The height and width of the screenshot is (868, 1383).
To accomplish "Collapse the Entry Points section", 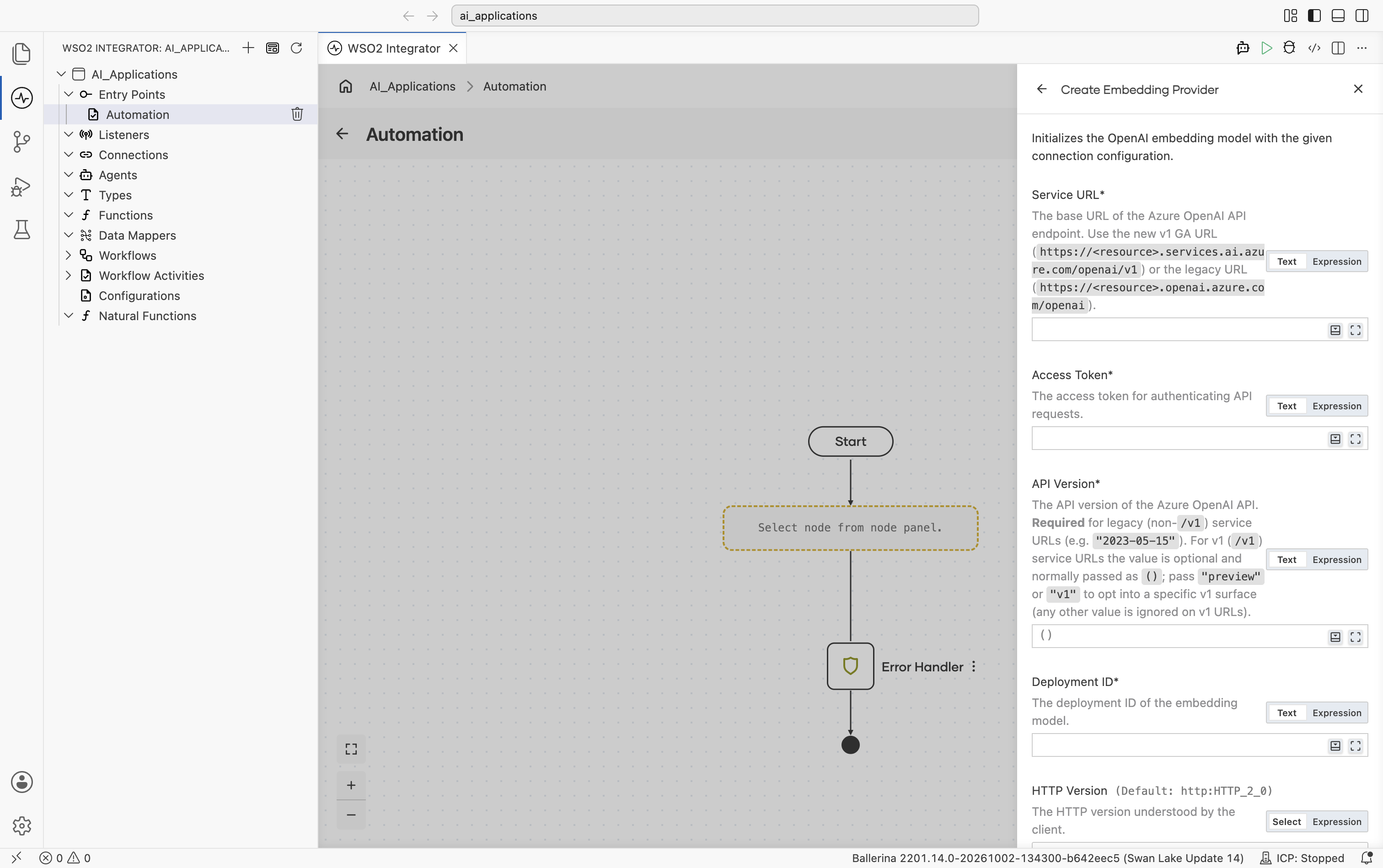I will [x=68, y=94].
